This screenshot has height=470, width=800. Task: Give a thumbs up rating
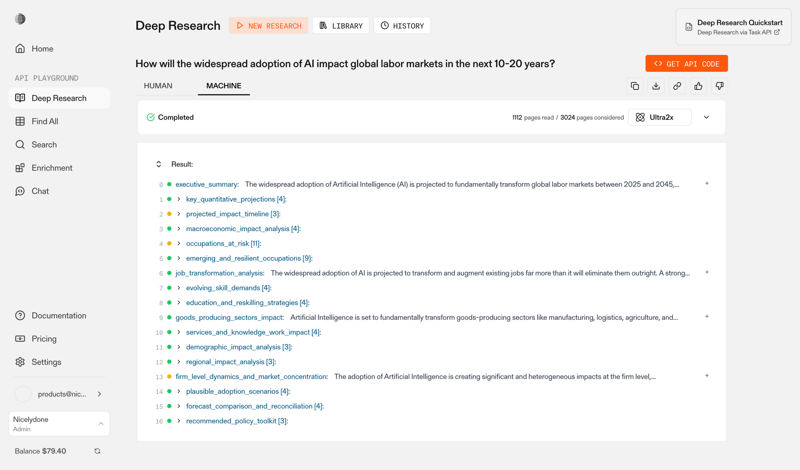click(698, 86)
